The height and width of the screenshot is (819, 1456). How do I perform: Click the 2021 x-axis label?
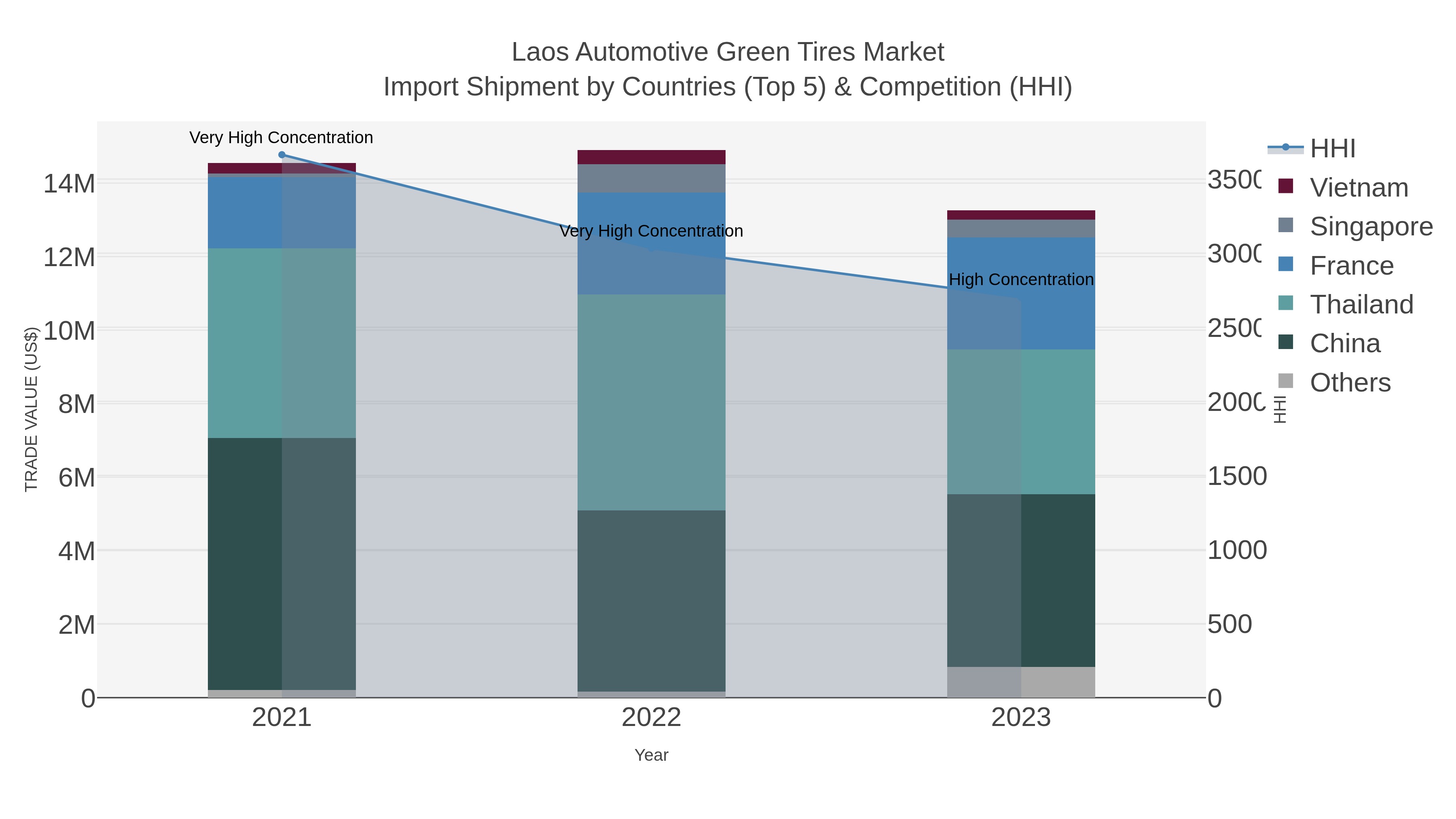pyautogui.click(x=282, y=718)
